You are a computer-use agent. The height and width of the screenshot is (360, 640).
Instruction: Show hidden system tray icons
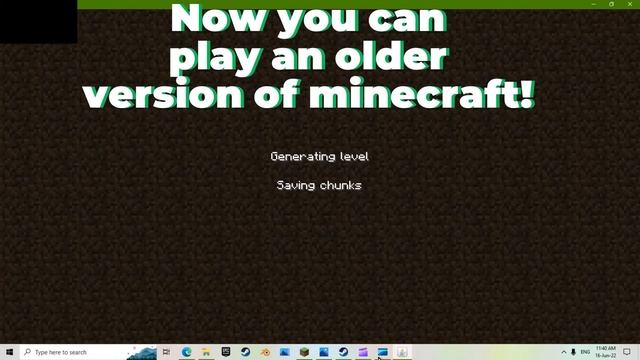pos(564,352)
